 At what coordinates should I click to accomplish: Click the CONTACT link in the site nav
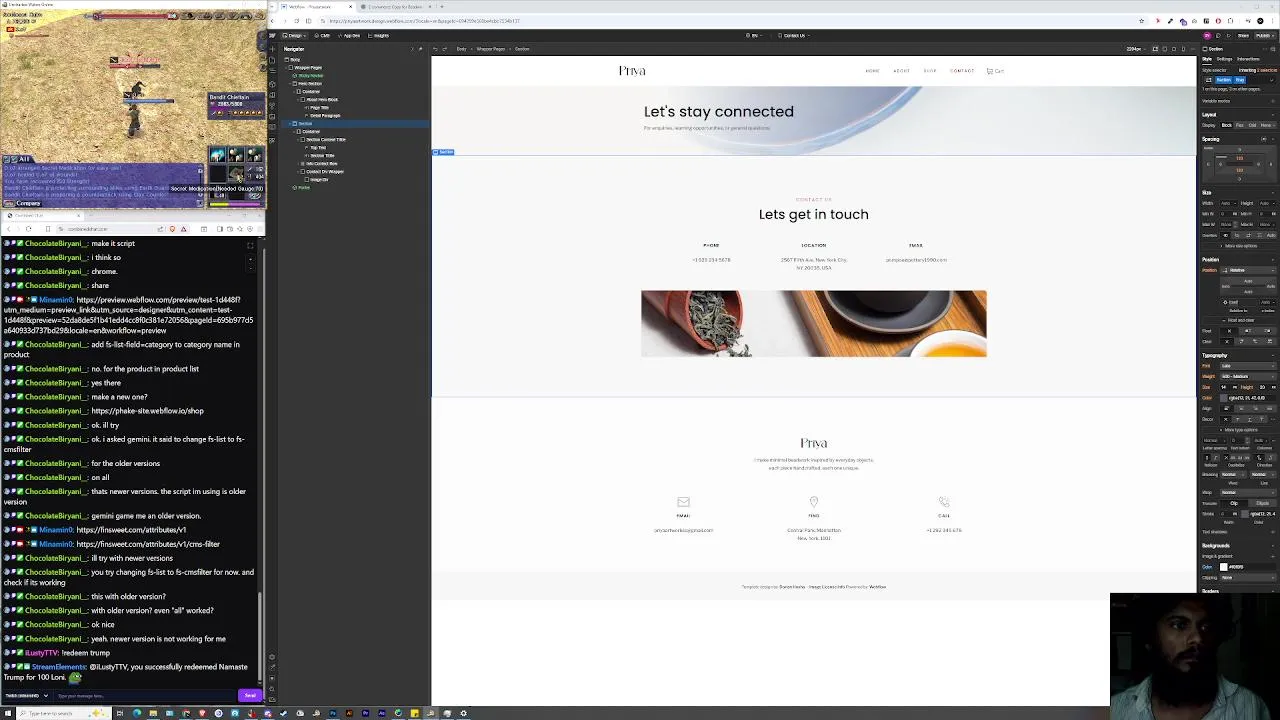click(x=962, y=71)
